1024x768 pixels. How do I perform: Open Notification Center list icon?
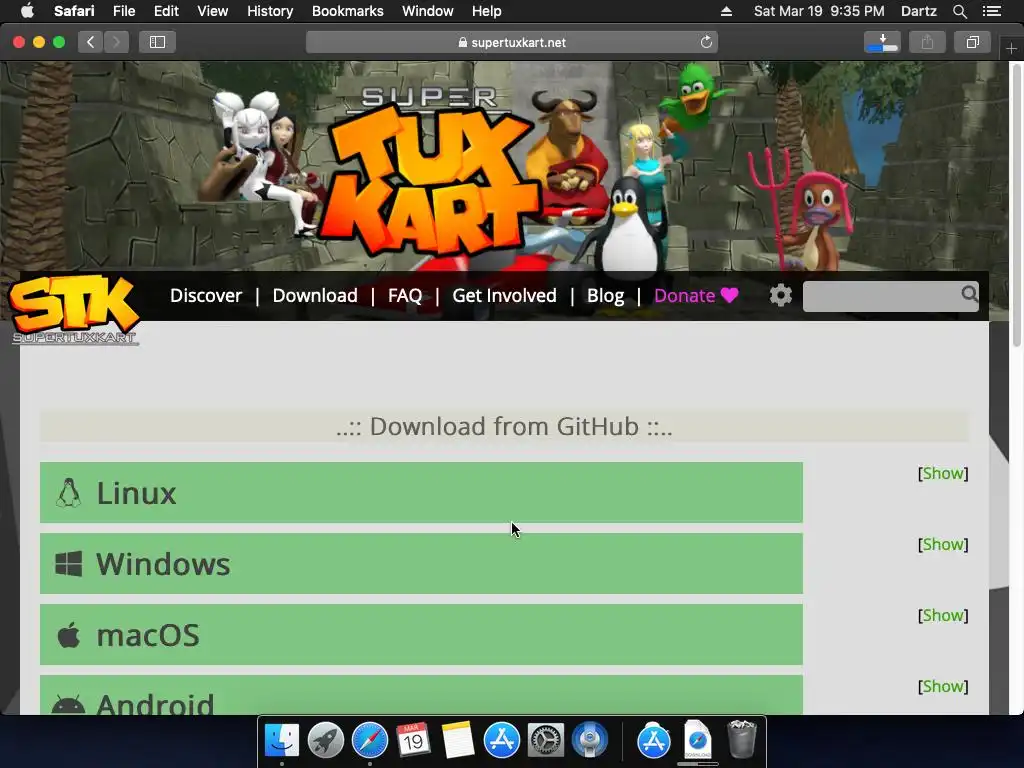click(x=992, y=11)
